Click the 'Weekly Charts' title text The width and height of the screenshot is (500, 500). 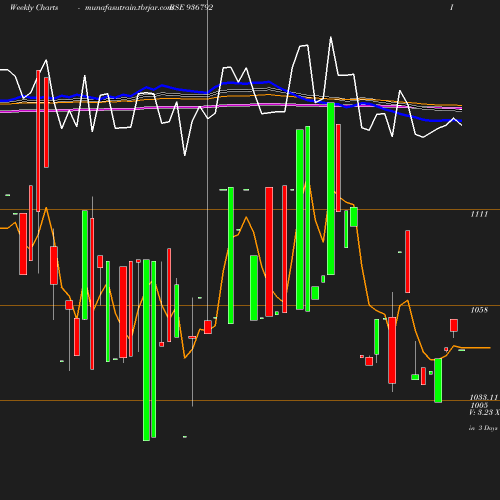(34, 8)
